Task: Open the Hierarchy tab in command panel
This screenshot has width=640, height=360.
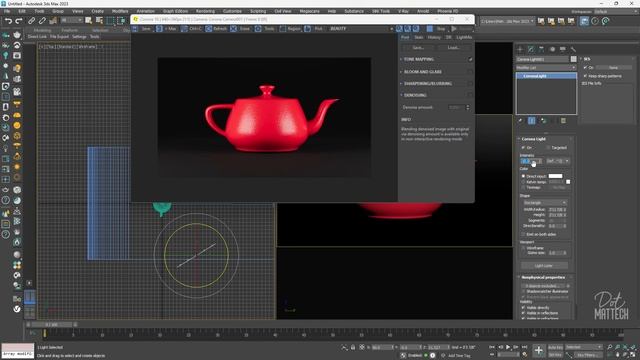Action: 541,49
